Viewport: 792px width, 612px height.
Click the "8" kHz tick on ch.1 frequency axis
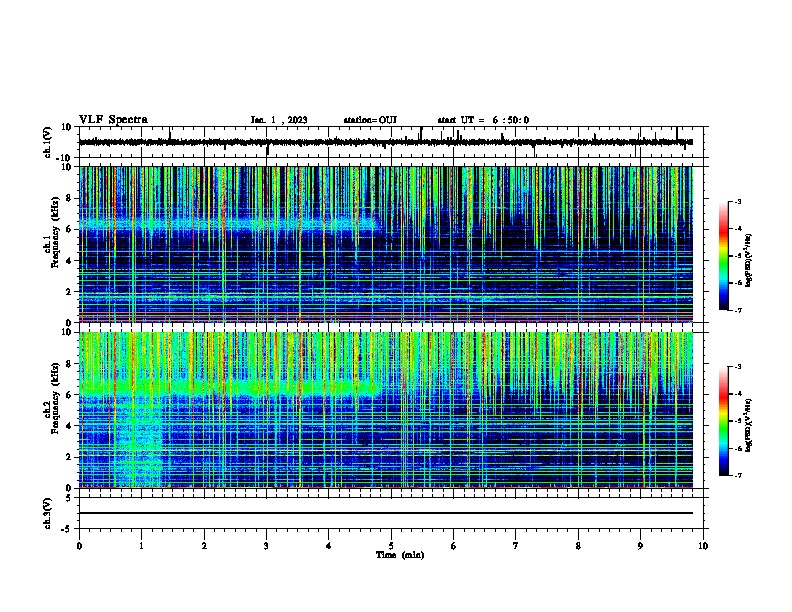pos(70,198)
